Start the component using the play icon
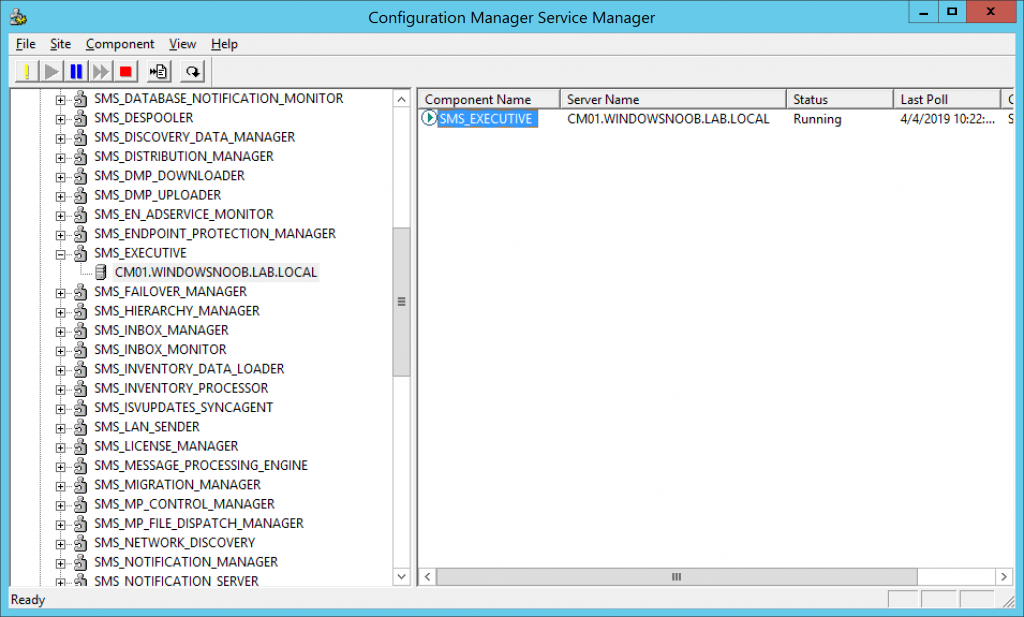1024x617 pixels. [50, 70]
